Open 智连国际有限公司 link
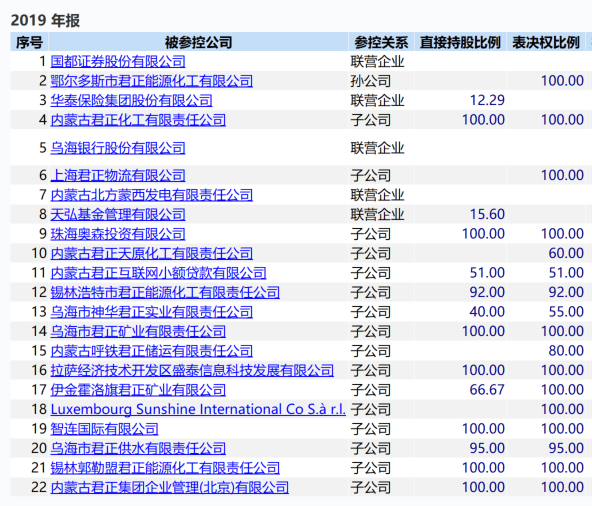Screen dimensions: 592x506 (104, 429)
